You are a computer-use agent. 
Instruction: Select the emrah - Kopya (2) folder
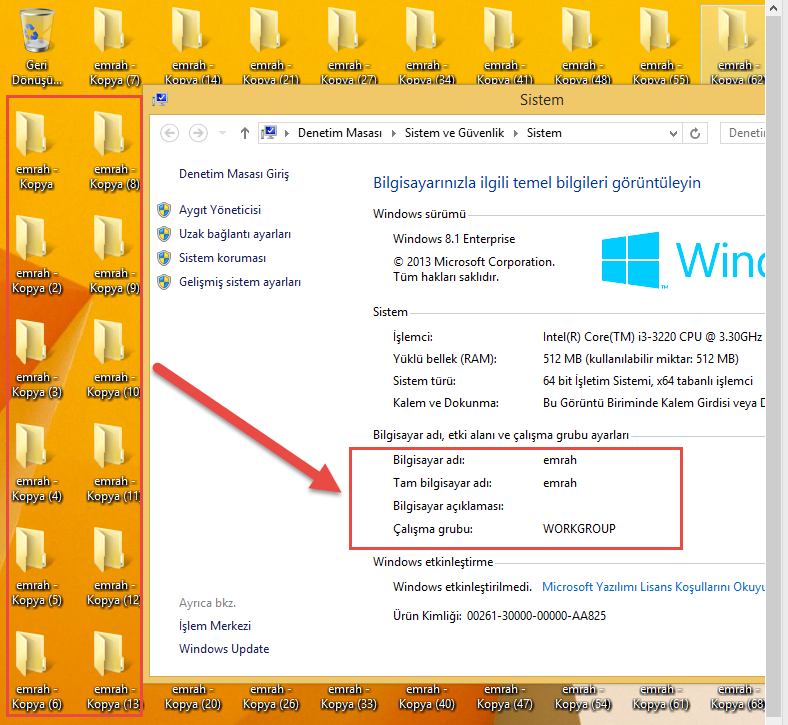pyautogui.click(x=36, y=255)
